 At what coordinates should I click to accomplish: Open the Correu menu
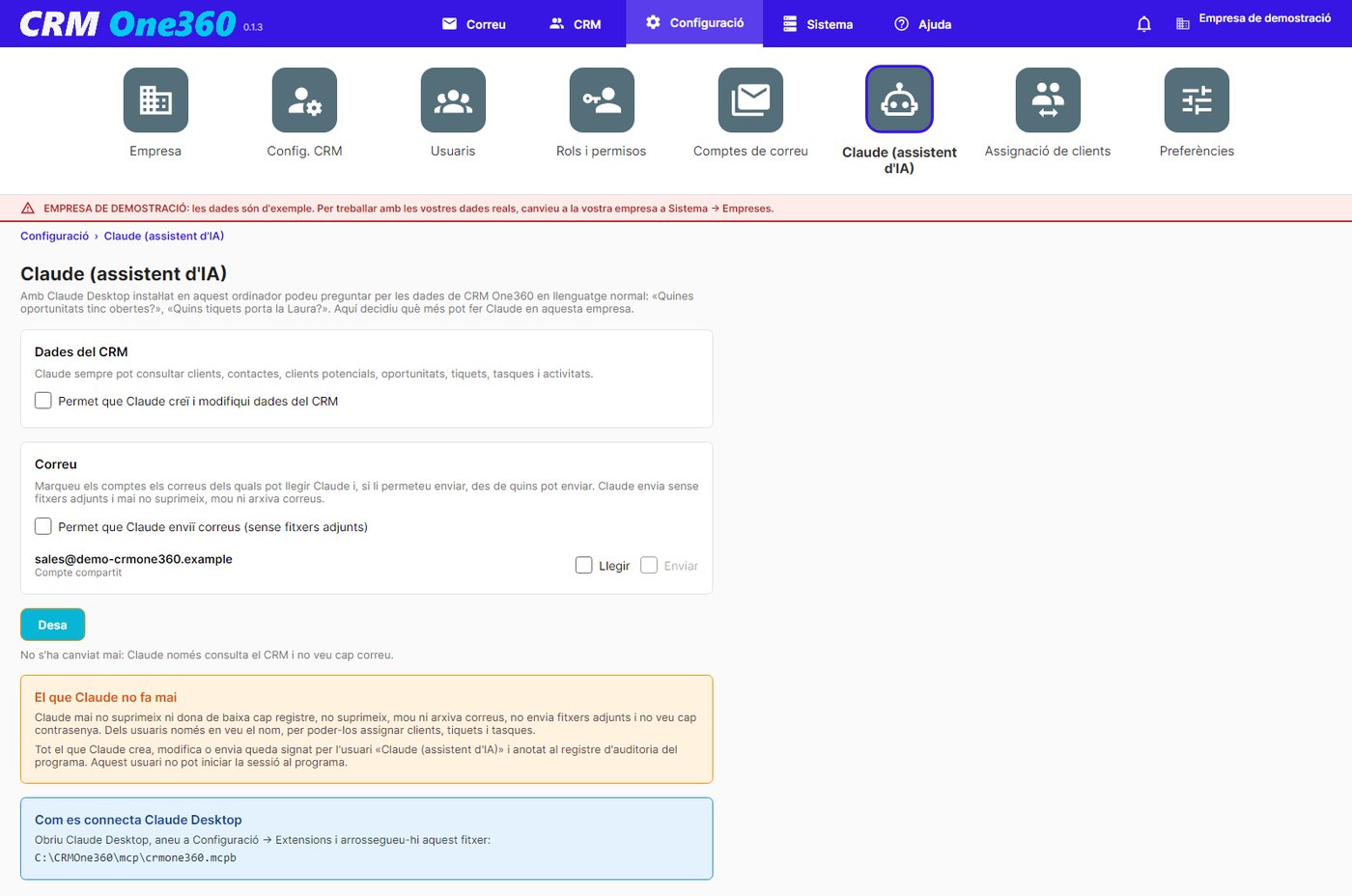tap(474, 24)
